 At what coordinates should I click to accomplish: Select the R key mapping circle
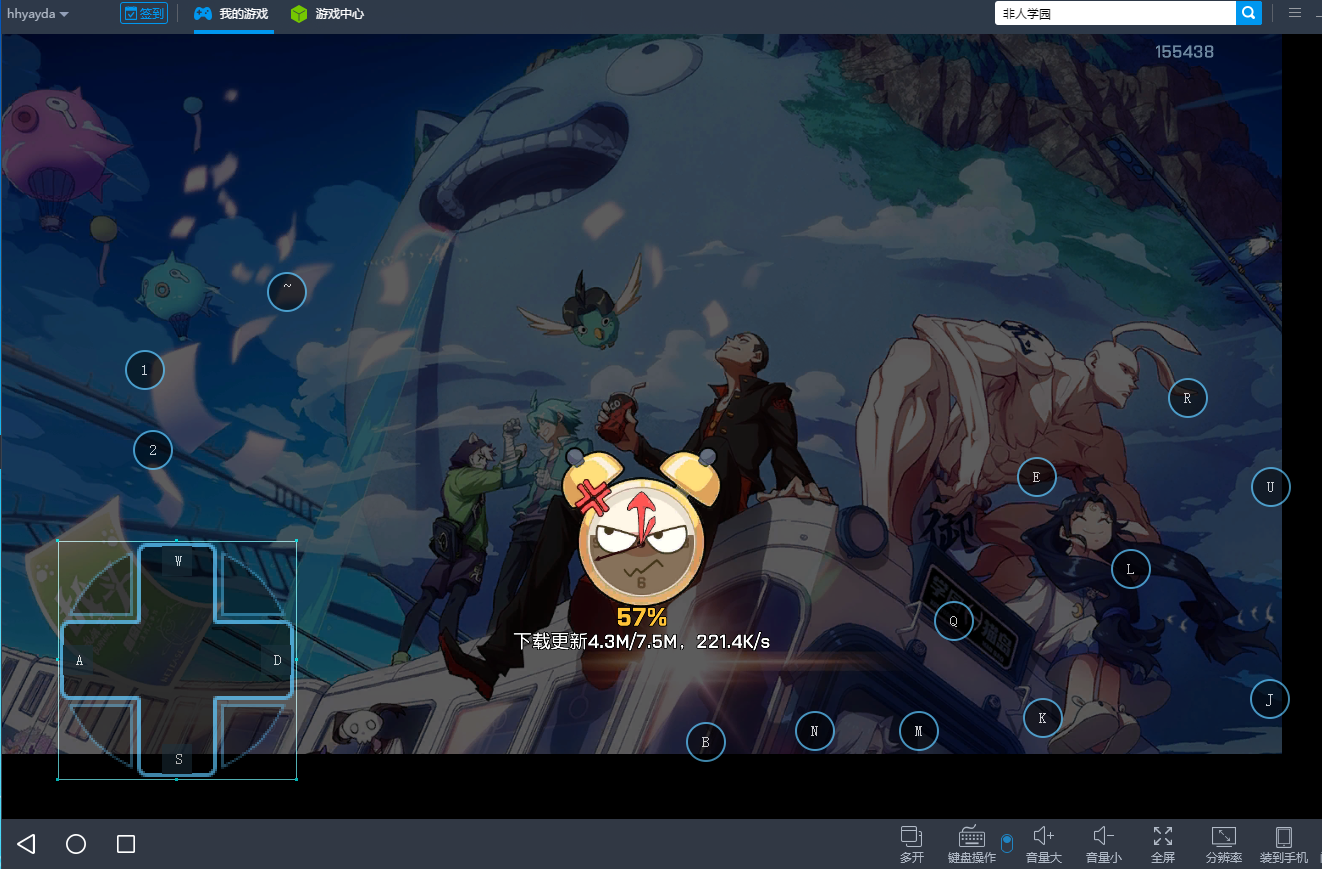(x=1188, y=398)
